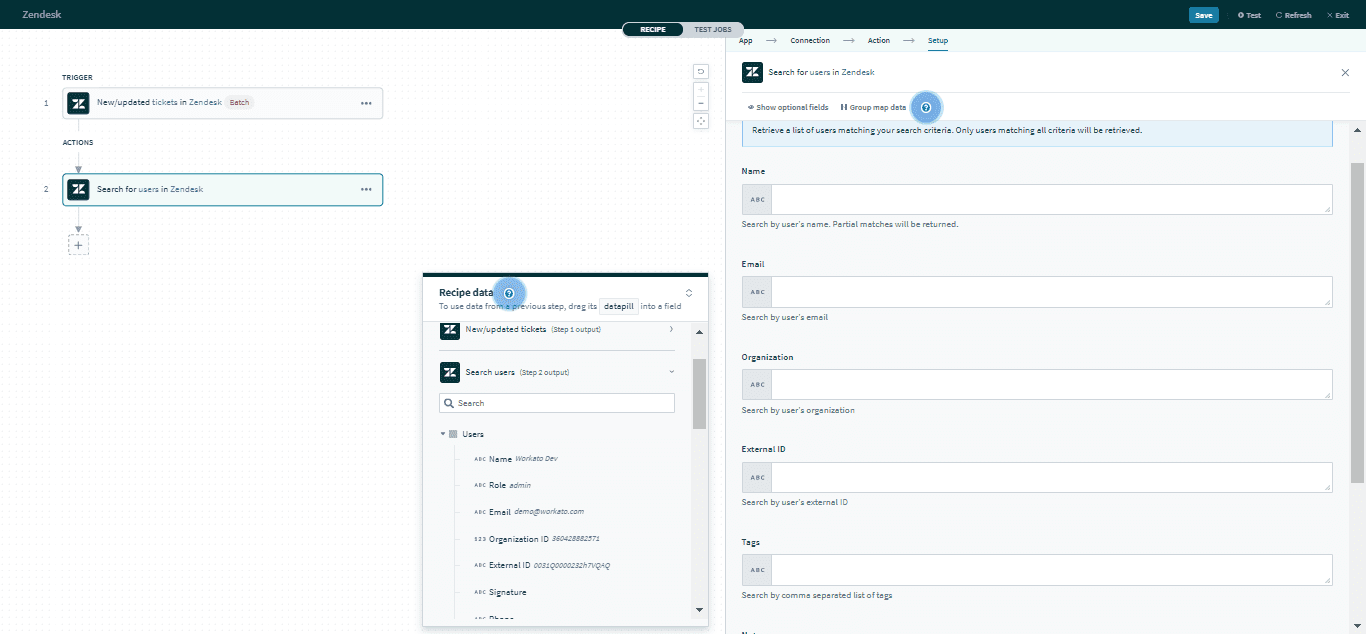Click the Name search input field
Viewport: 1366px width, 634px height.
coord(1050,199)
